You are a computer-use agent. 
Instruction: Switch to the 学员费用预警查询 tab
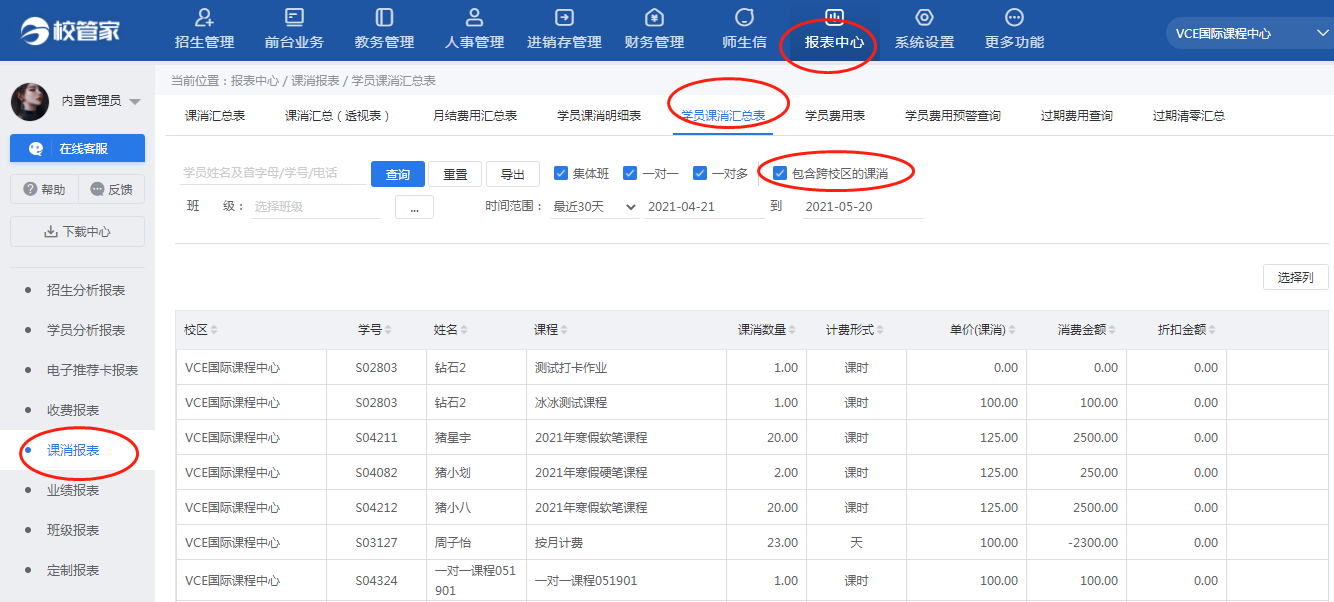[x=953, y=116]
